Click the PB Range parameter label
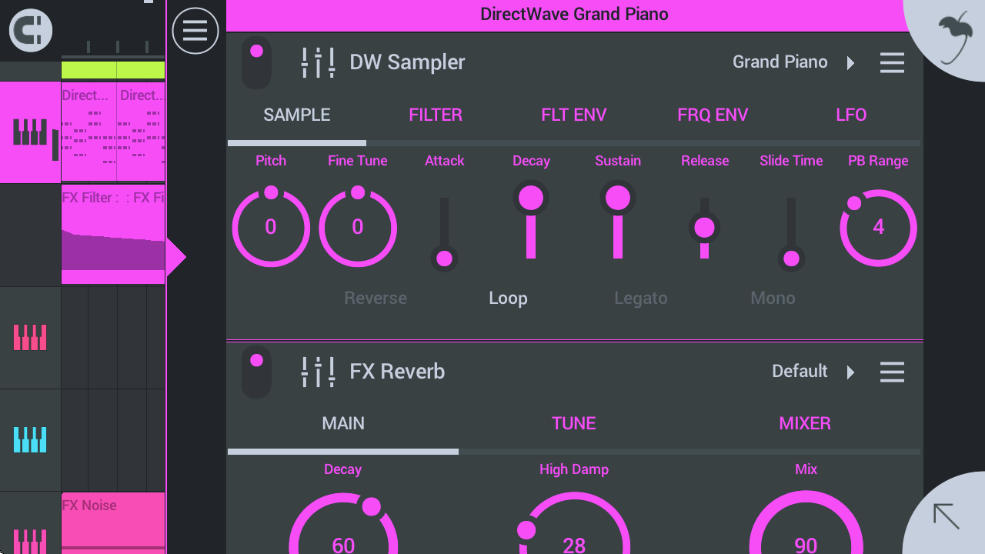The width and height of the screenshot is (985, 554). [878, 161]
